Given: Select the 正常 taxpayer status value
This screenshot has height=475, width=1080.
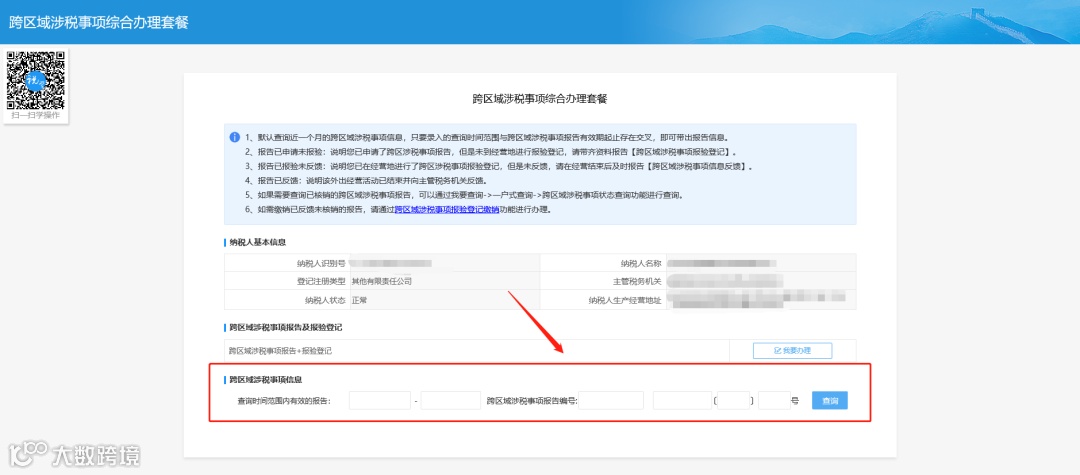Looking at the screenshot, I should pos(360,299).
